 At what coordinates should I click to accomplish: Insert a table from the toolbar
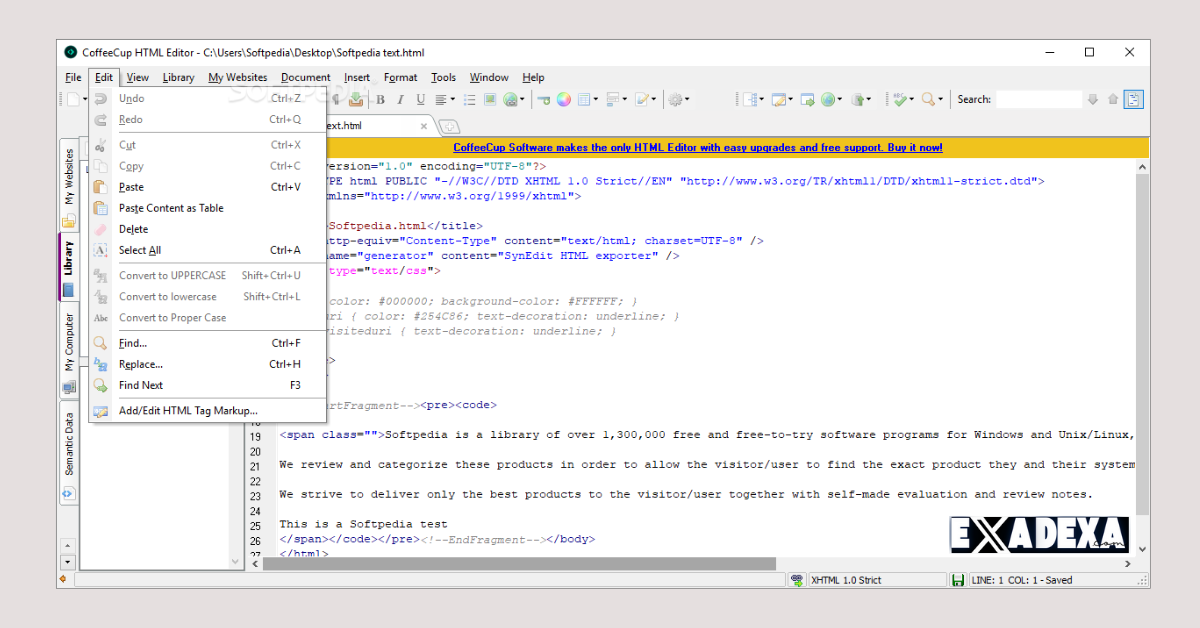pos(584,99)
